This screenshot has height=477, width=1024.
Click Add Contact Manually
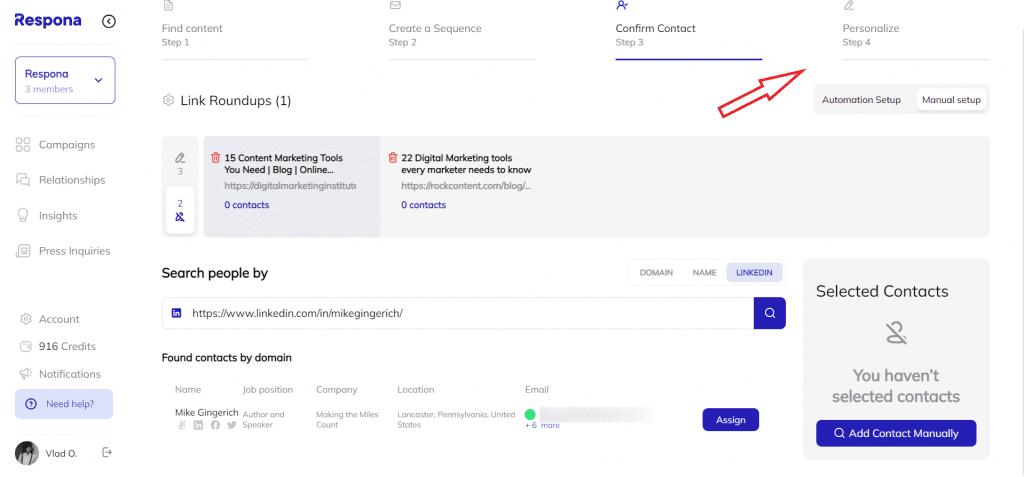[896, 433]
